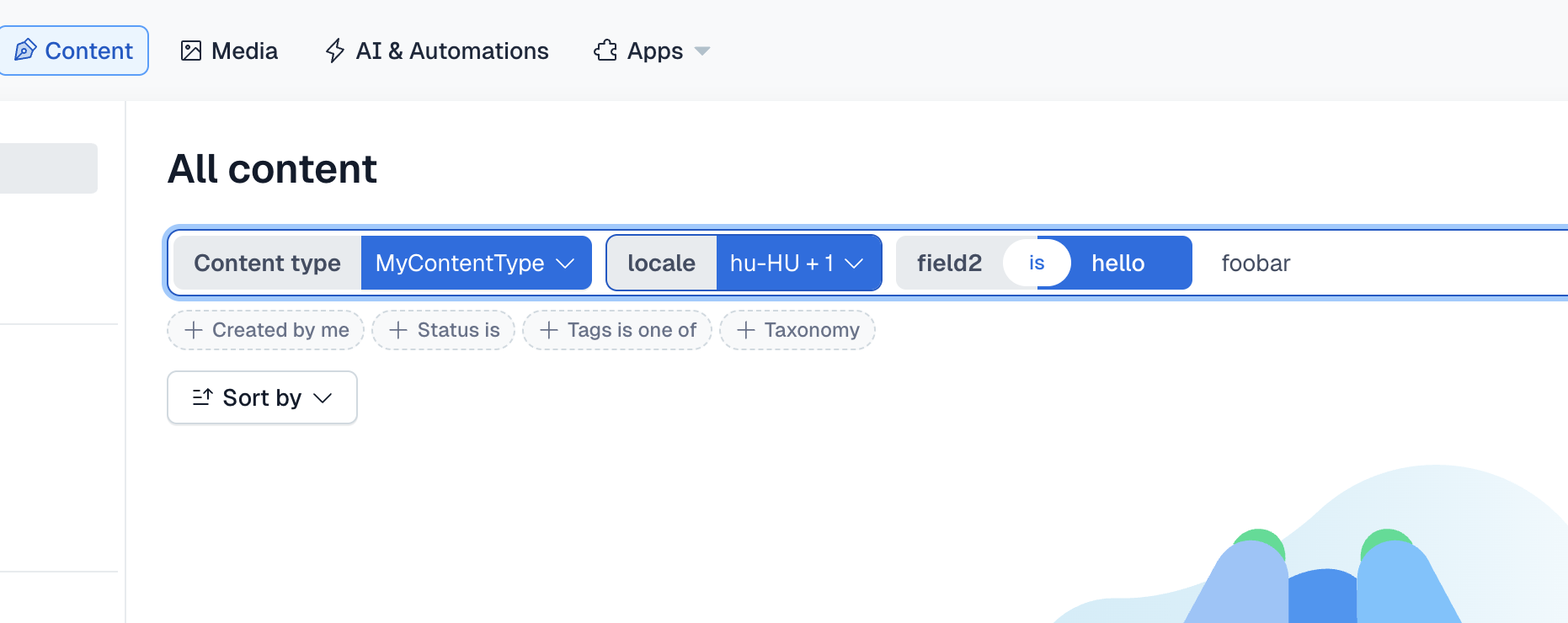Click the Content type filter label
The height and width of the screenshot is (623, 1568).
pos(267,263)
